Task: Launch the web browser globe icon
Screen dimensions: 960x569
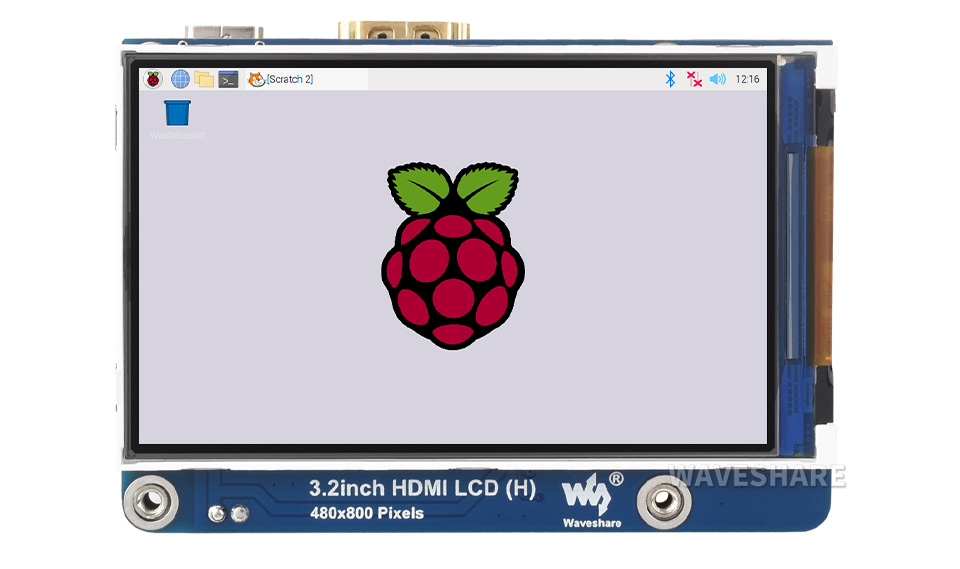Action: (180, 79)
